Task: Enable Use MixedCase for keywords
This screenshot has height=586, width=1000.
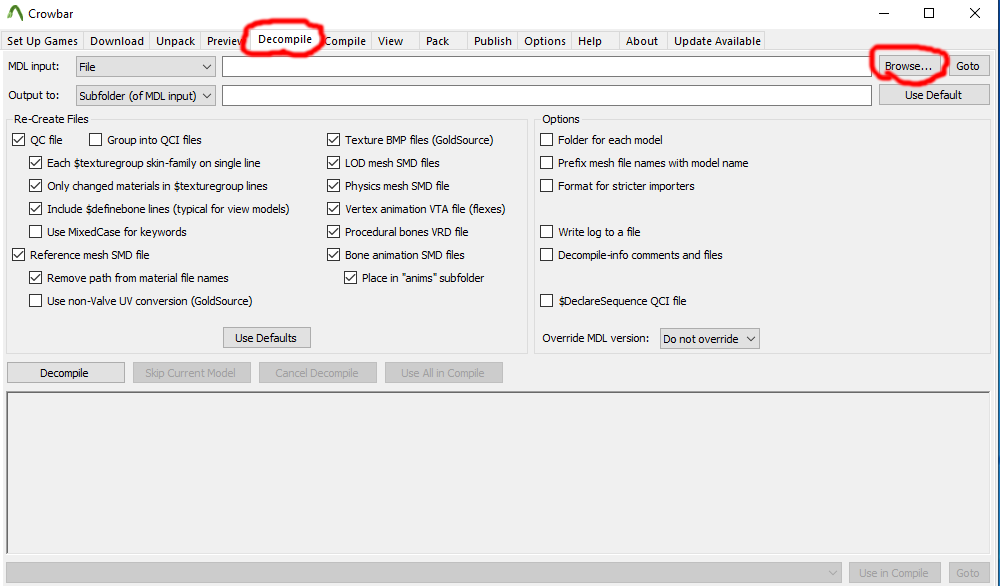Action: tap(36, 231)
